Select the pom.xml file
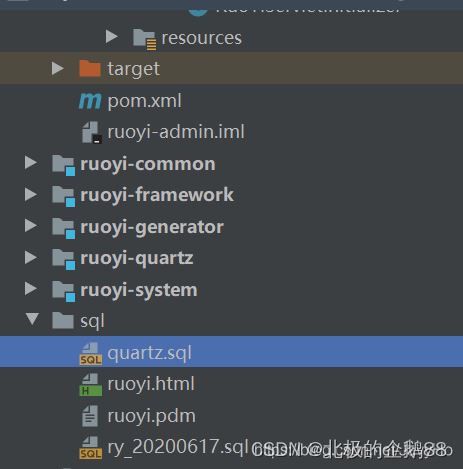463x469 pixels. (x=144, y=101)
